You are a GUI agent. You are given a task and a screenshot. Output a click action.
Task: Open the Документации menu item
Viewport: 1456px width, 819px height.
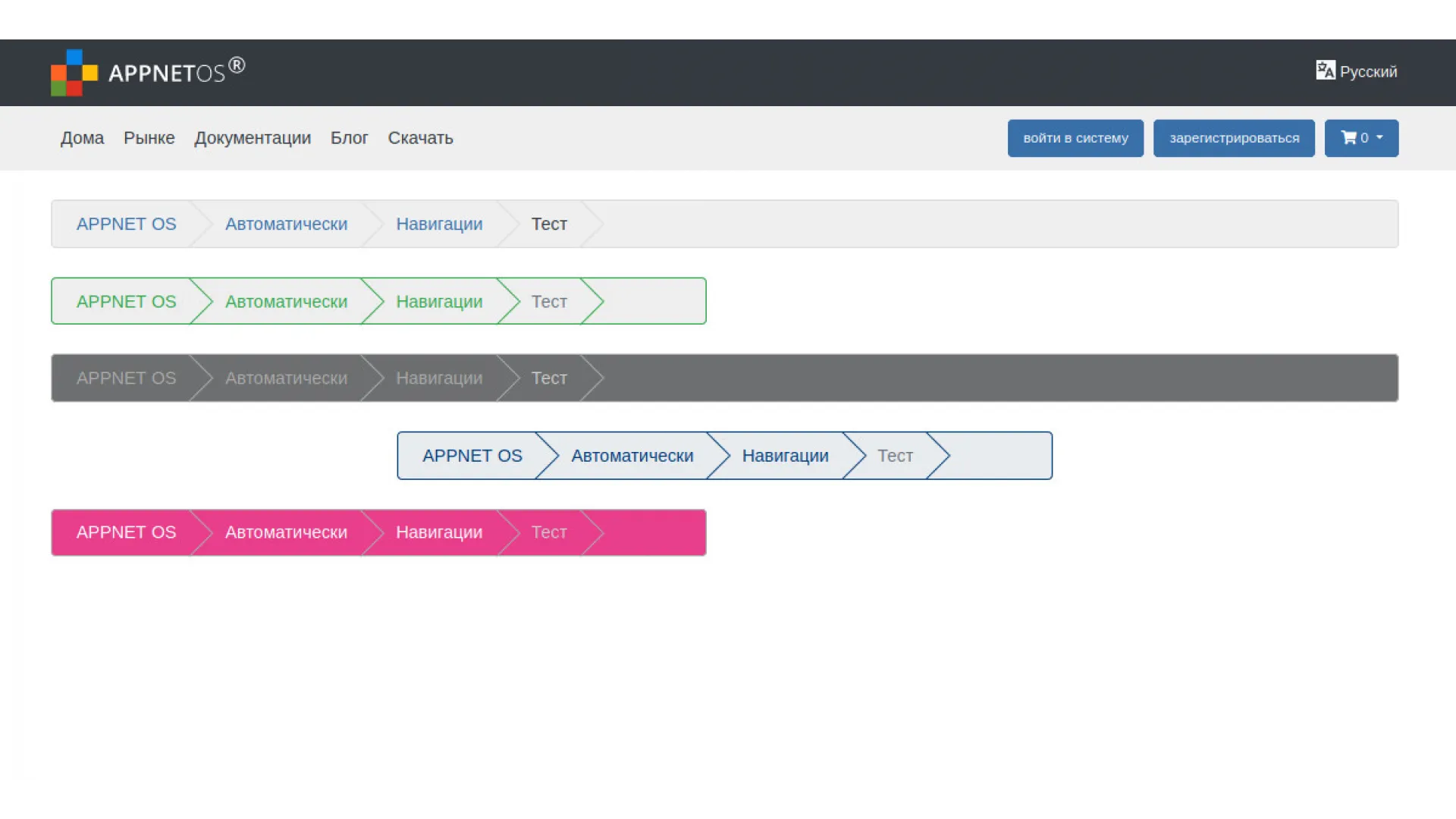pyautogui.click(x=253, y=138)
